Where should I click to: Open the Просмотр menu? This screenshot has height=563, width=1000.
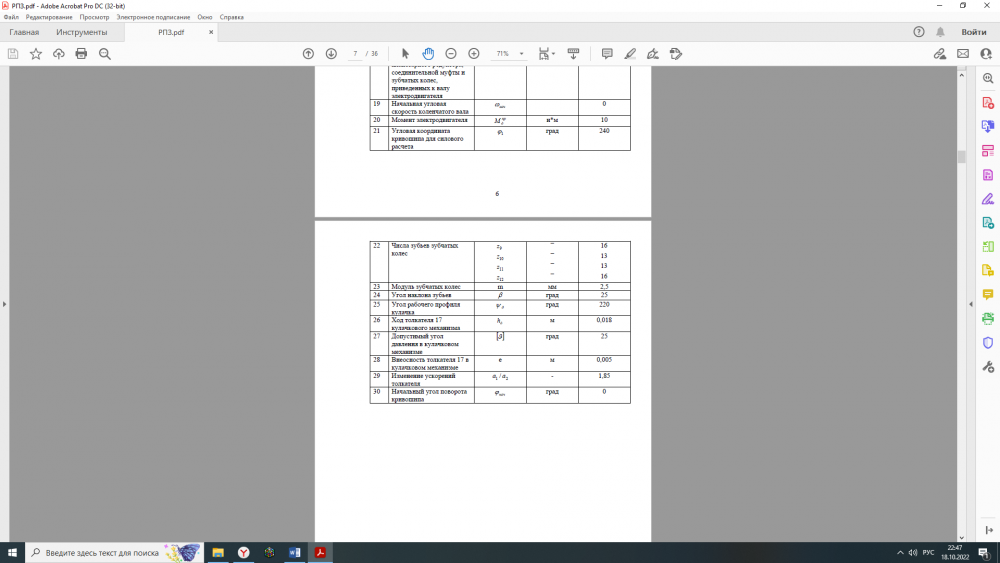94,17
